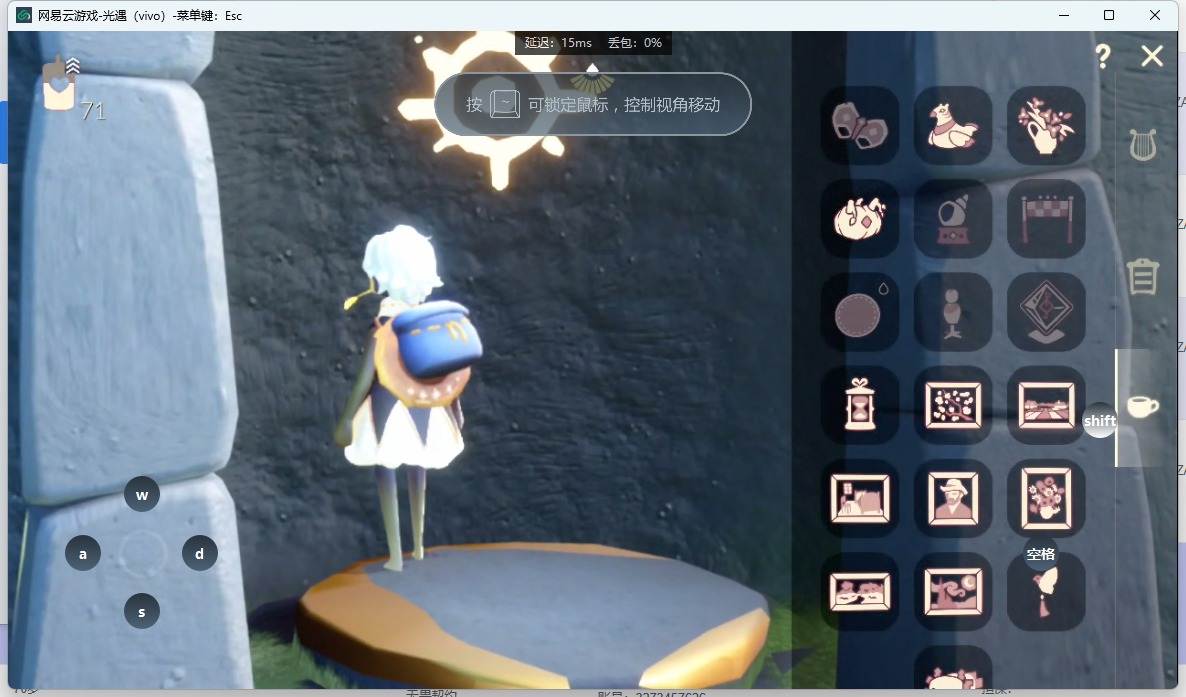Select the gramophone music player prop
This screenshot has width=1186, height=697.
[953, 218]
